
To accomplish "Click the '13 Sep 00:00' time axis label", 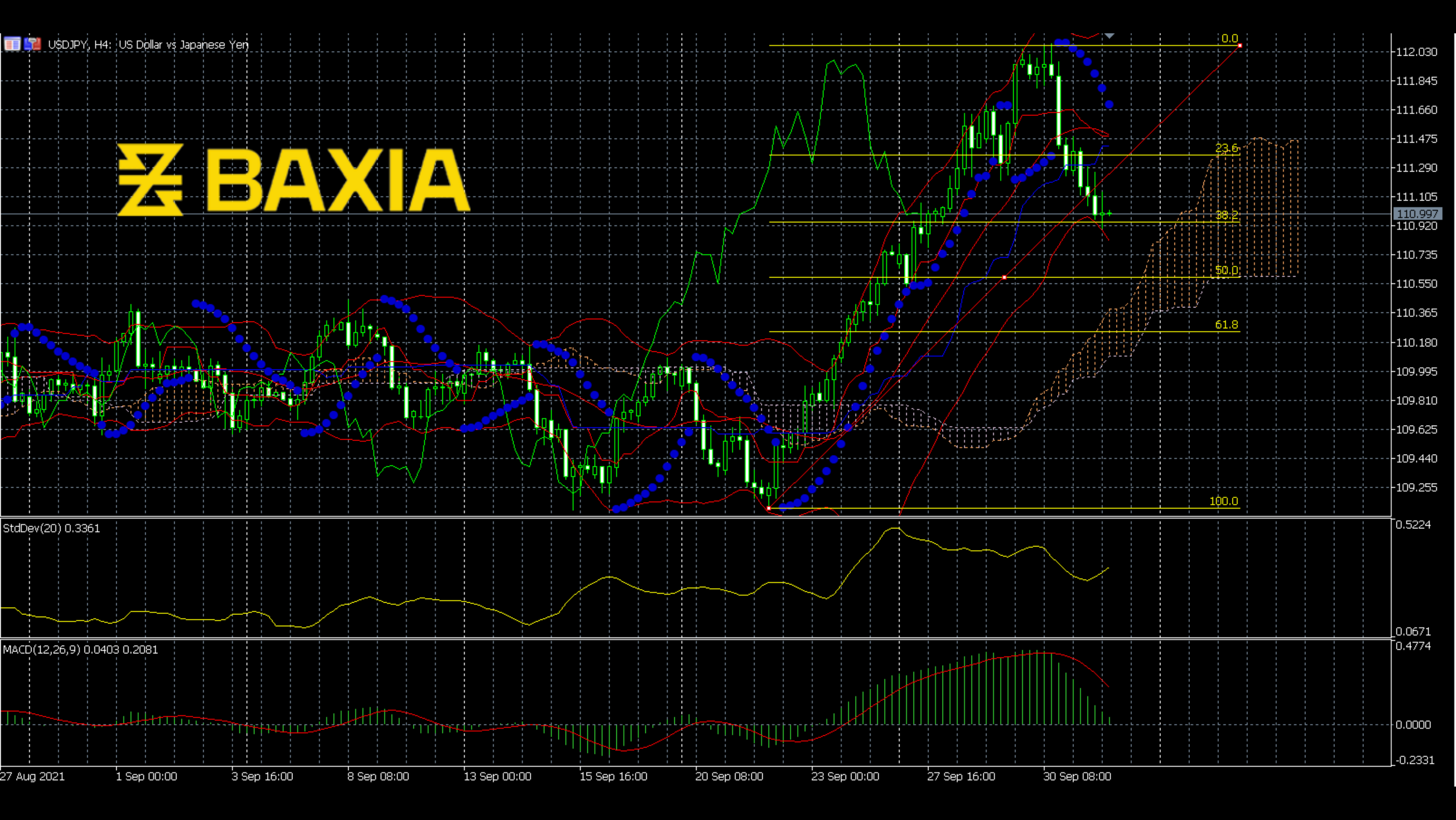I will click(497, 777).
